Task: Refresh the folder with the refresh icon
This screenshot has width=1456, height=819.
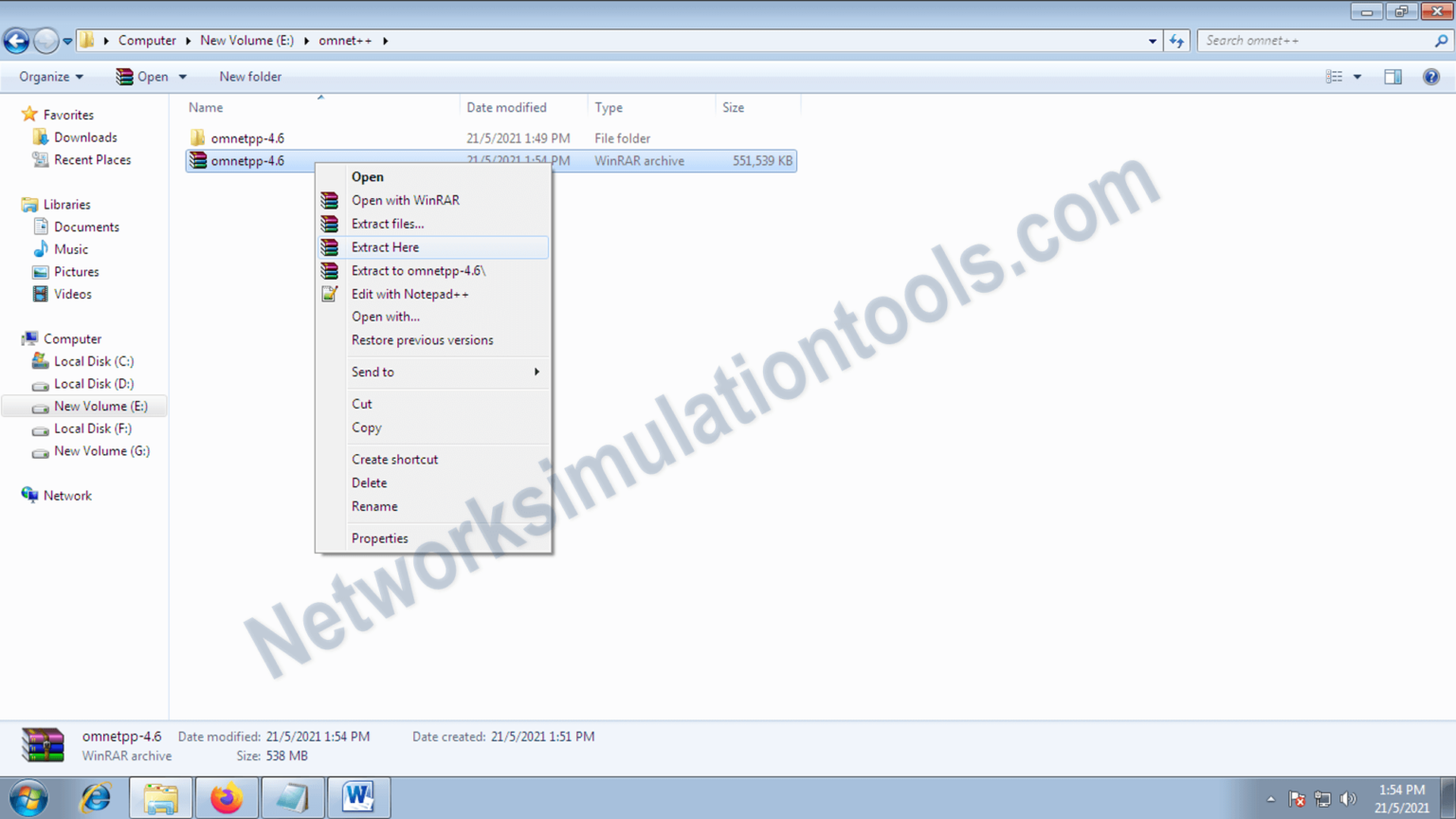Action: pyautogui.click(x=1175, y=40)
